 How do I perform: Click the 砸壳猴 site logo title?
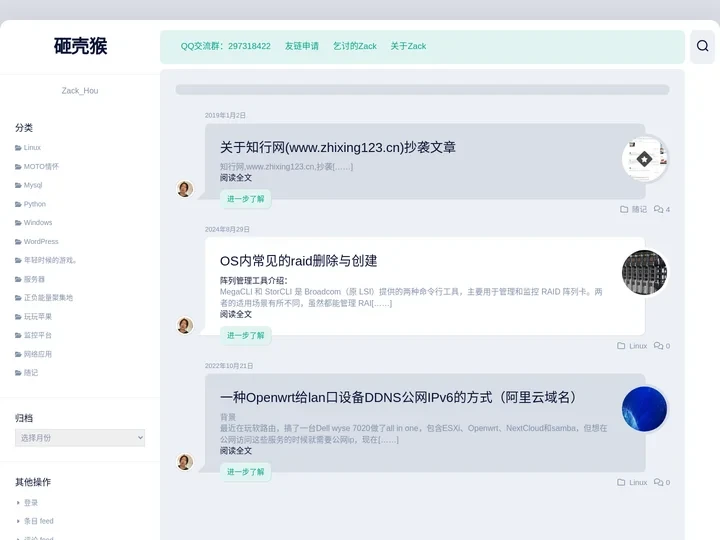click(80, 46)
